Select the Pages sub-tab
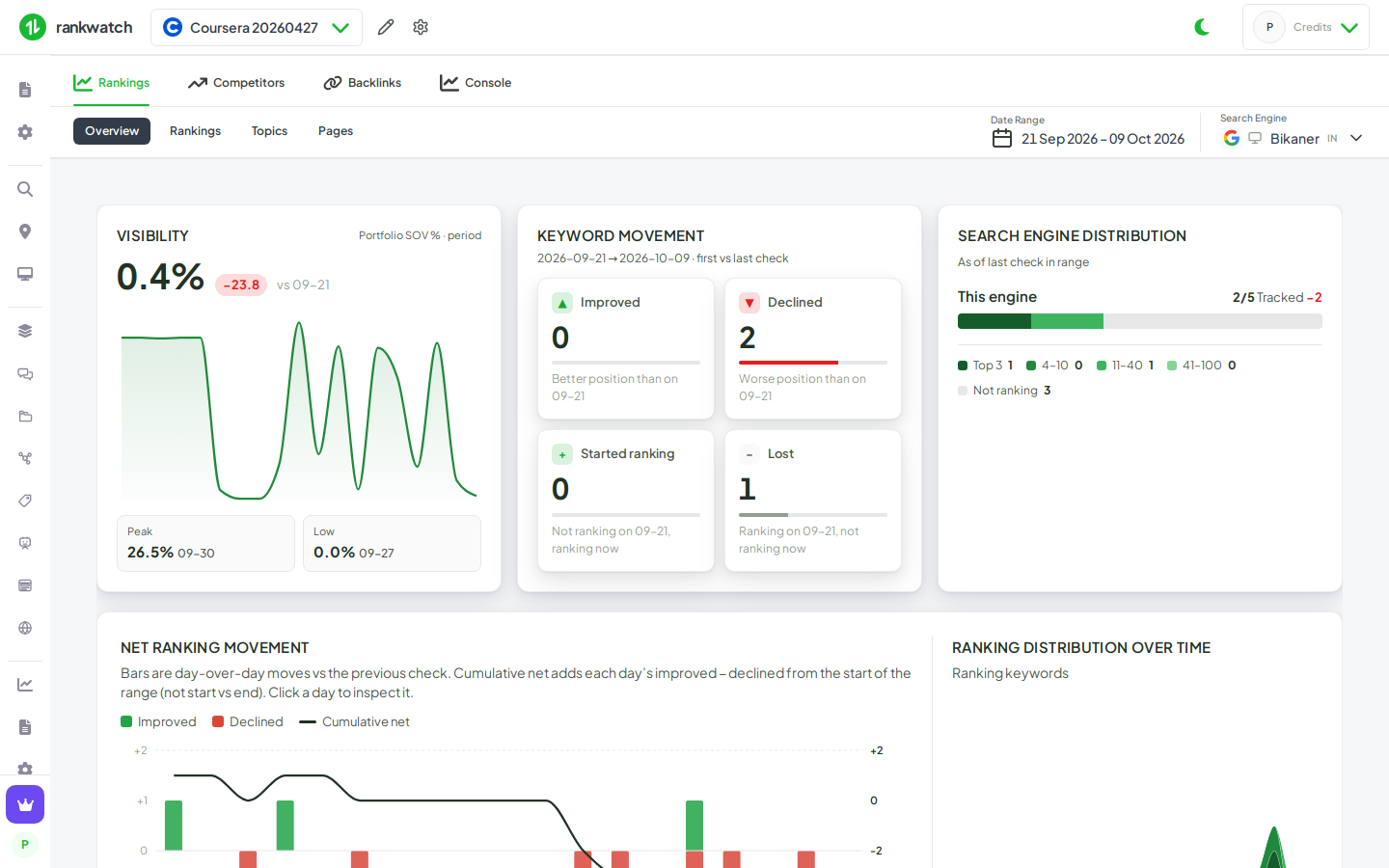 point(336,131)
